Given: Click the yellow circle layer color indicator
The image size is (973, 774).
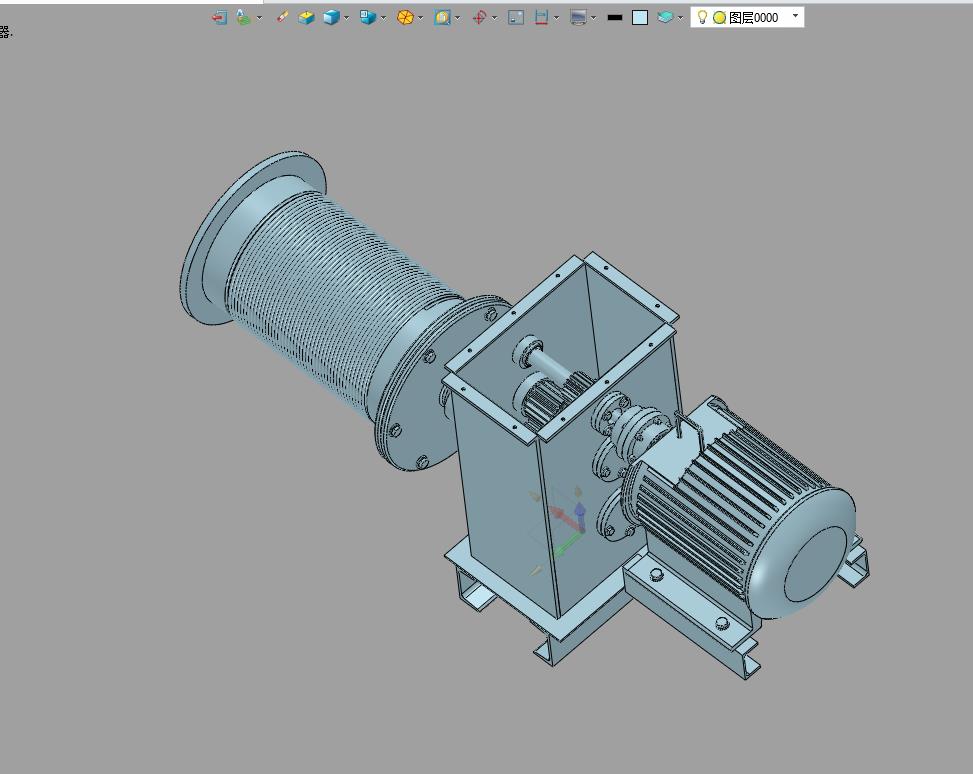Looking at the screenshot, I should (719, 18).
